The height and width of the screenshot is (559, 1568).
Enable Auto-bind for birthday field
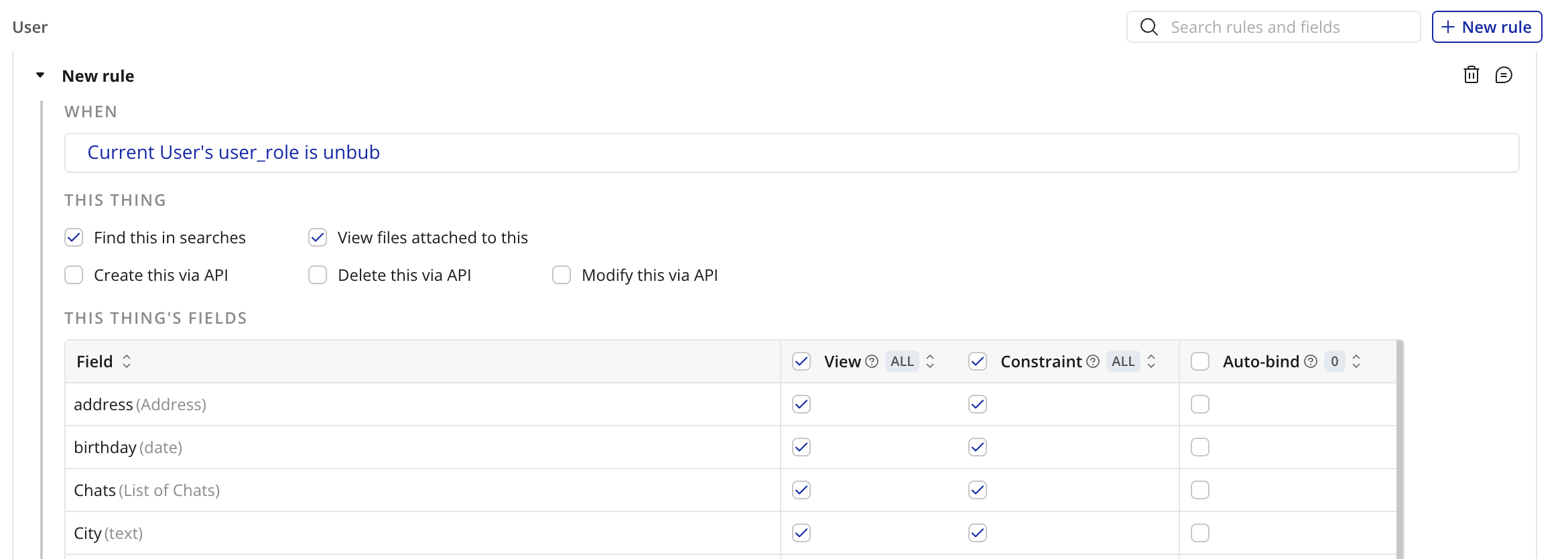(1200, 447)
